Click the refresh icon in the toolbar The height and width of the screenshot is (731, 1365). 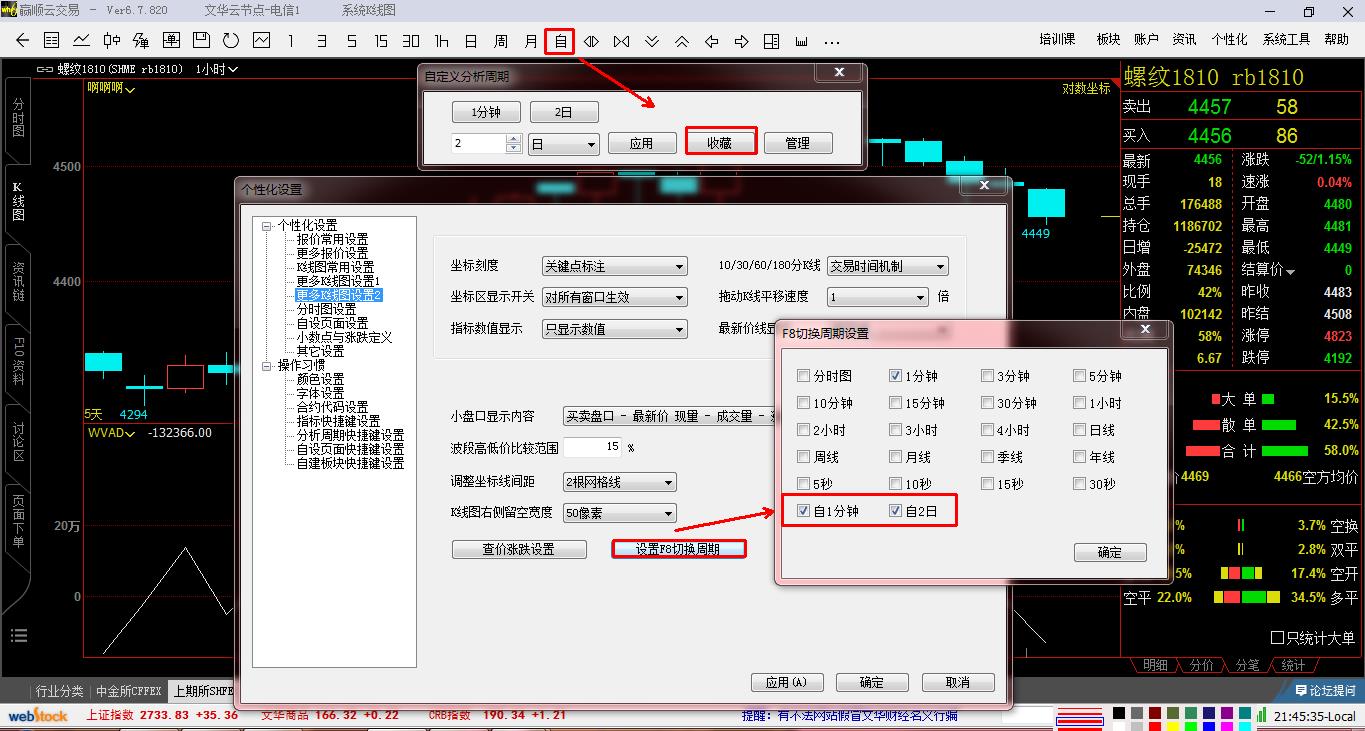click(x=231, y=41)
